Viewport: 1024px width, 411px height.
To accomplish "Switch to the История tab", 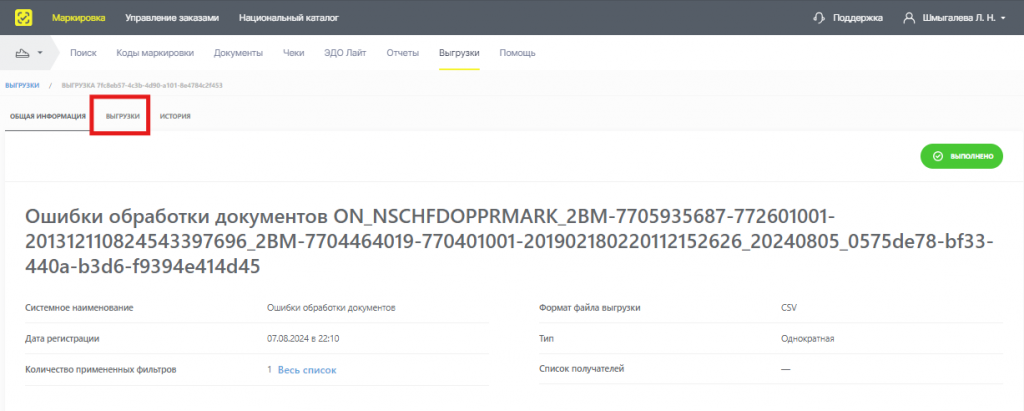I will [x=175, y=116].
